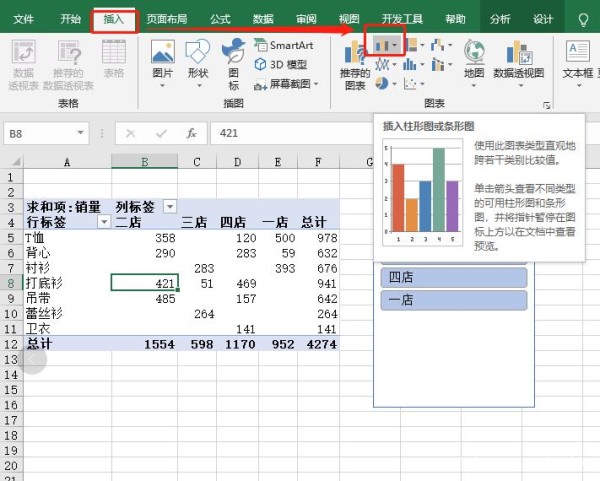Select the 一店 slicer item
Screen dimensions: 600x481
[454, 300]
